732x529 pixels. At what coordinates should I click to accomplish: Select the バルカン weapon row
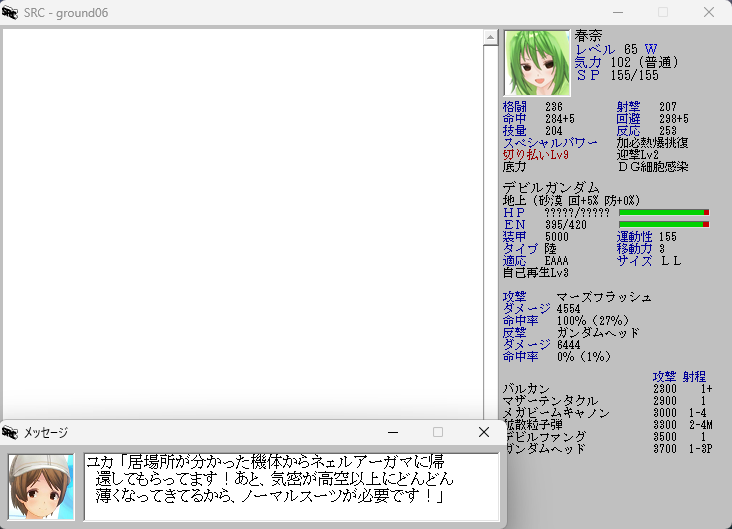[608, 389]
